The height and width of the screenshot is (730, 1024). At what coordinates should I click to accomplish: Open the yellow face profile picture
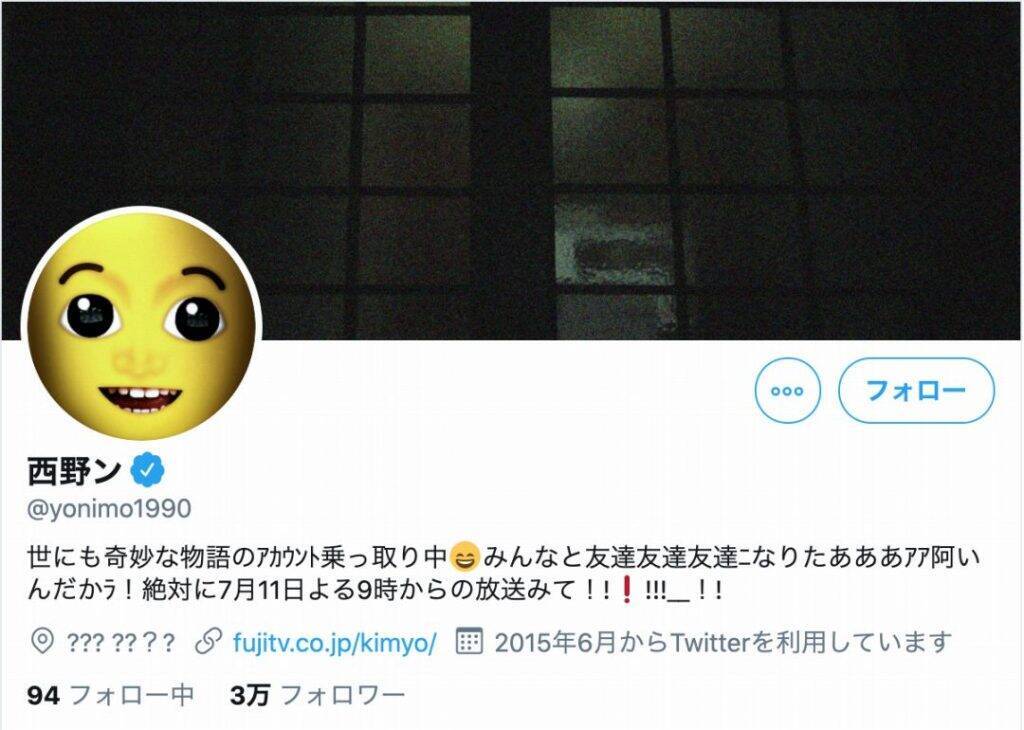point(142,326)
